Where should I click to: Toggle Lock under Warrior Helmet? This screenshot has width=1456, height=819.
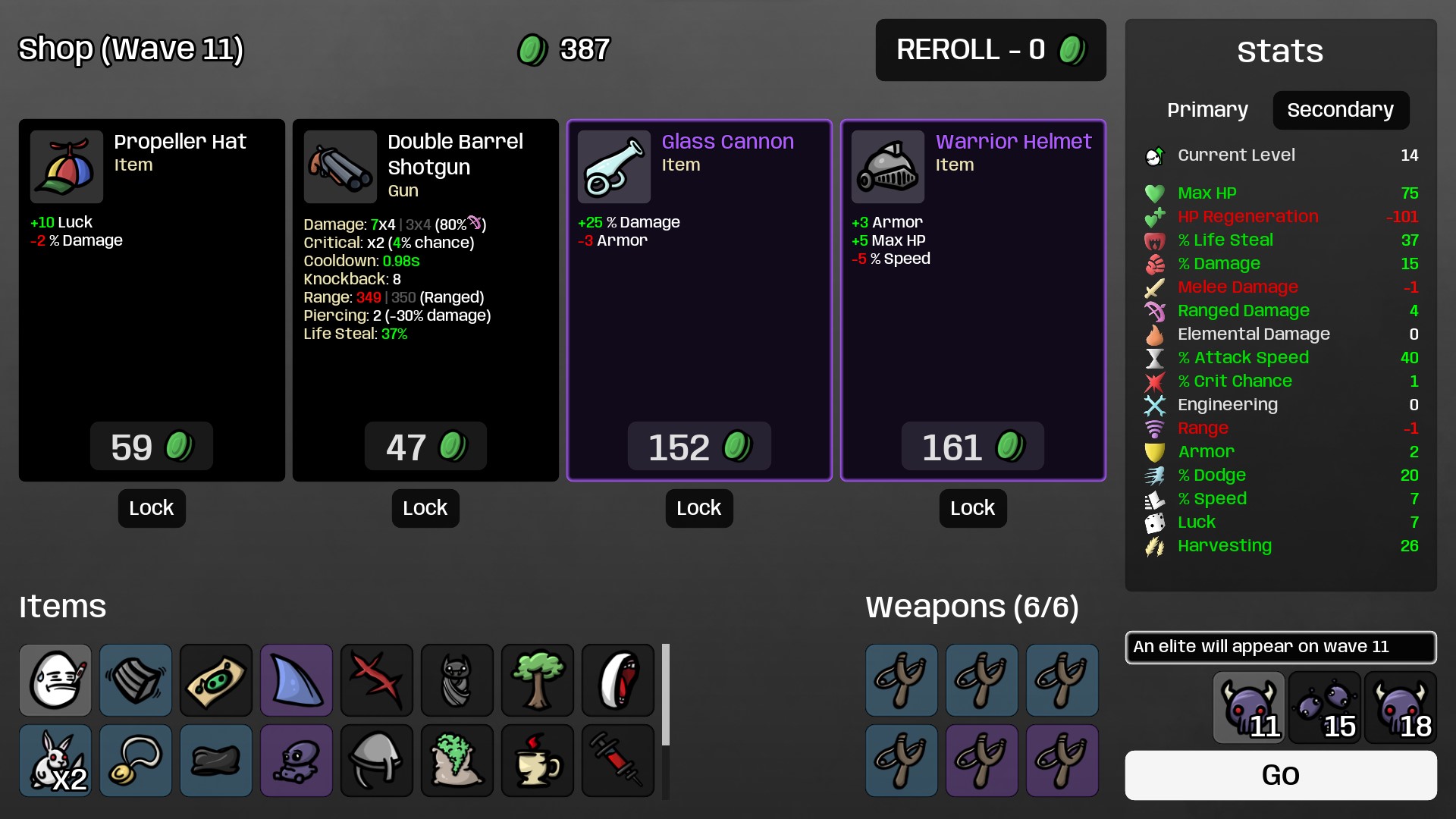(973, 508)
